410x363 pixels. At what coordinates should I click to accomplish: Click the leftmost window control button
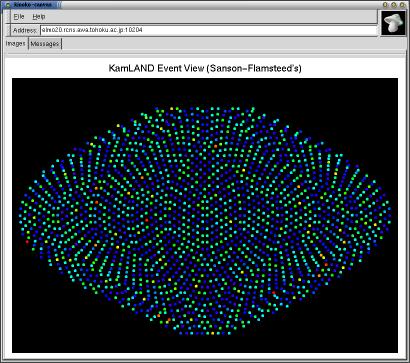point(385,5)
